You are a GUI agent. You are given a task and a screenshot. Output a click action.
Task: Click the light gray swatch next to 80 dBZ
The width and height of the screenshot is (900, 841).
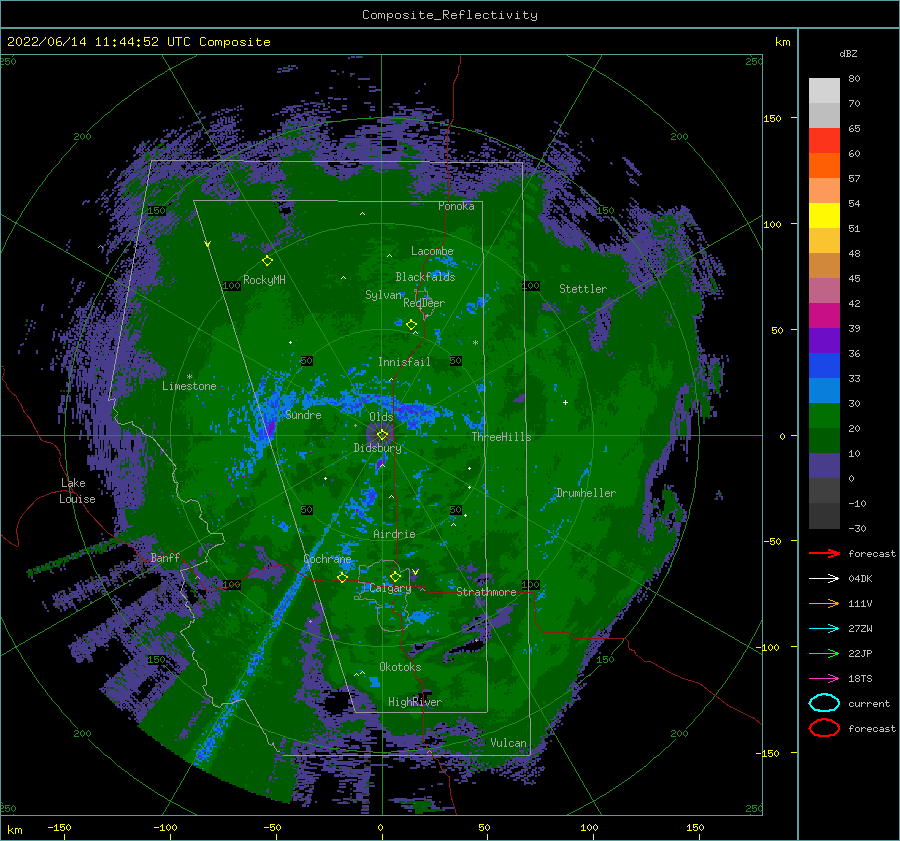pyautogui.click(x=824, y=91)
